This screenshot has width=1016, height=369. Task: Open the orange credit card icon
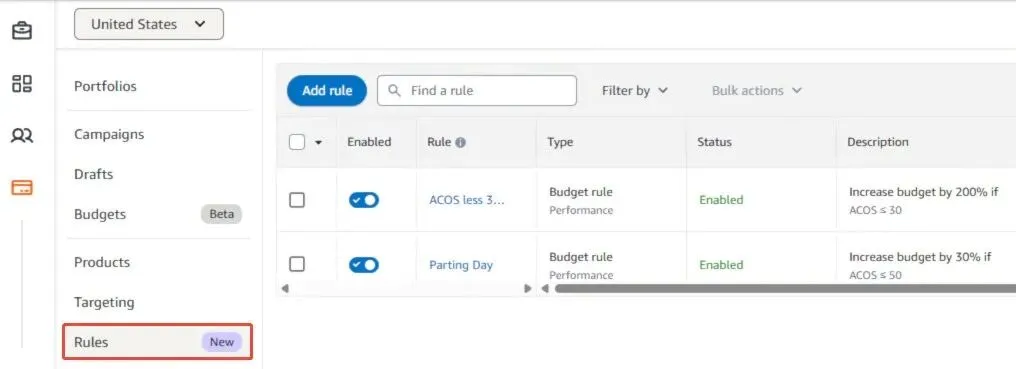click(x=22, y=188)
